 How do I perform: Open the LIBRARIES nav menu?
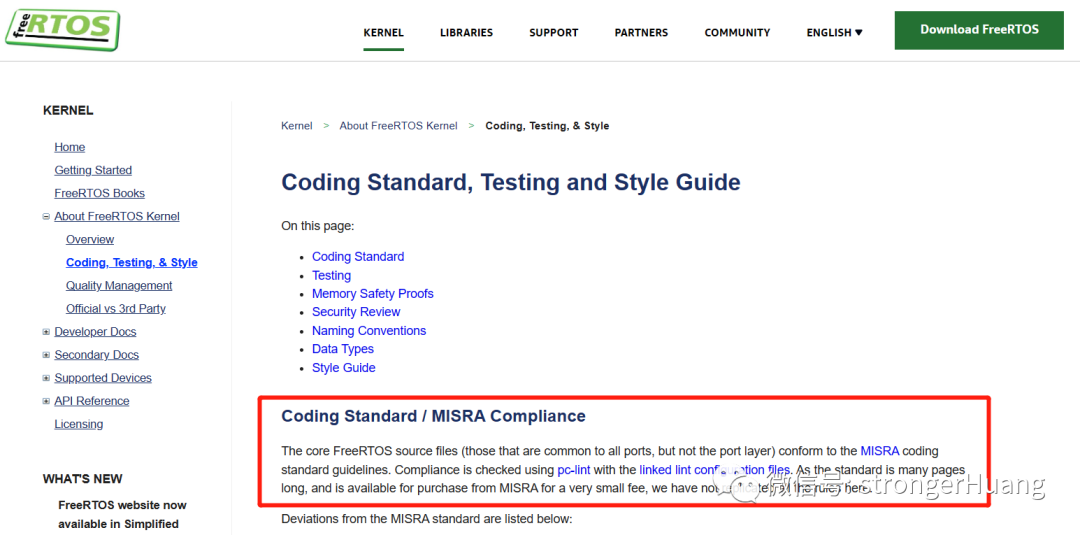pyautogui.click(x=466, y=32)
